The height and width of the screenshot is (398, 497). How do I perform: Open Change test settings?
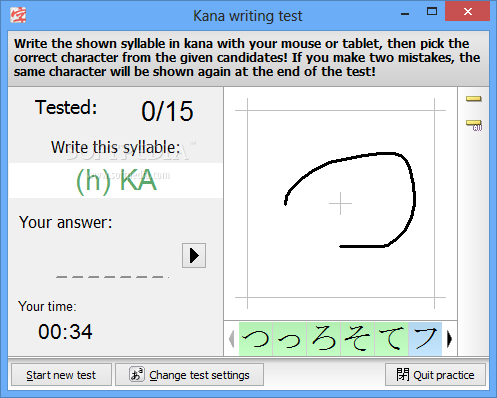189,375
